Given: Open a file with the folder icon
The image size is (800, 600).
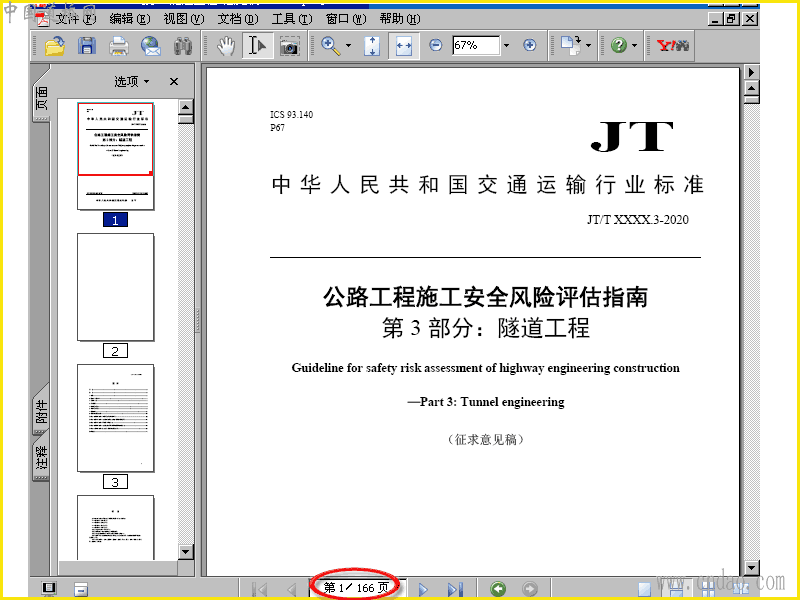Looking at the screenshot, I should coord(55,46).
